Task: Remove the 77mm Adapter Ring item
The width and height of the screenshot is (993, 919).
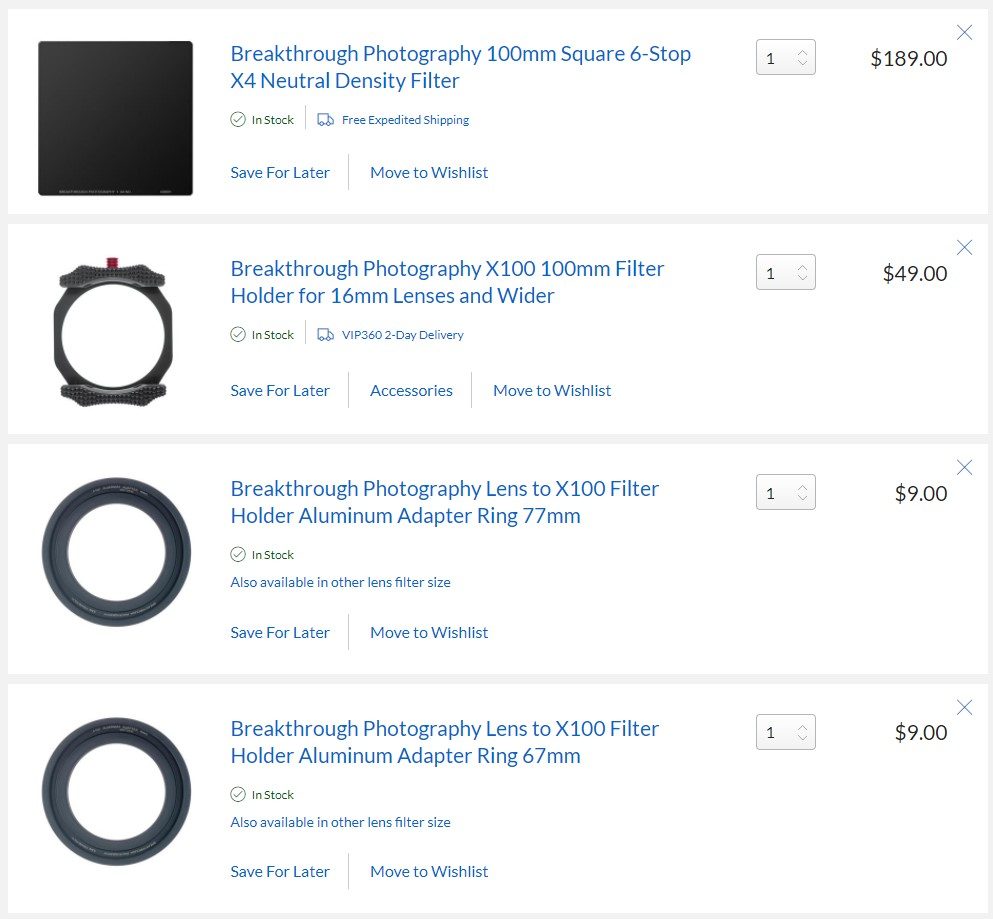Action: pyautogui.click(x=964, y=467)
